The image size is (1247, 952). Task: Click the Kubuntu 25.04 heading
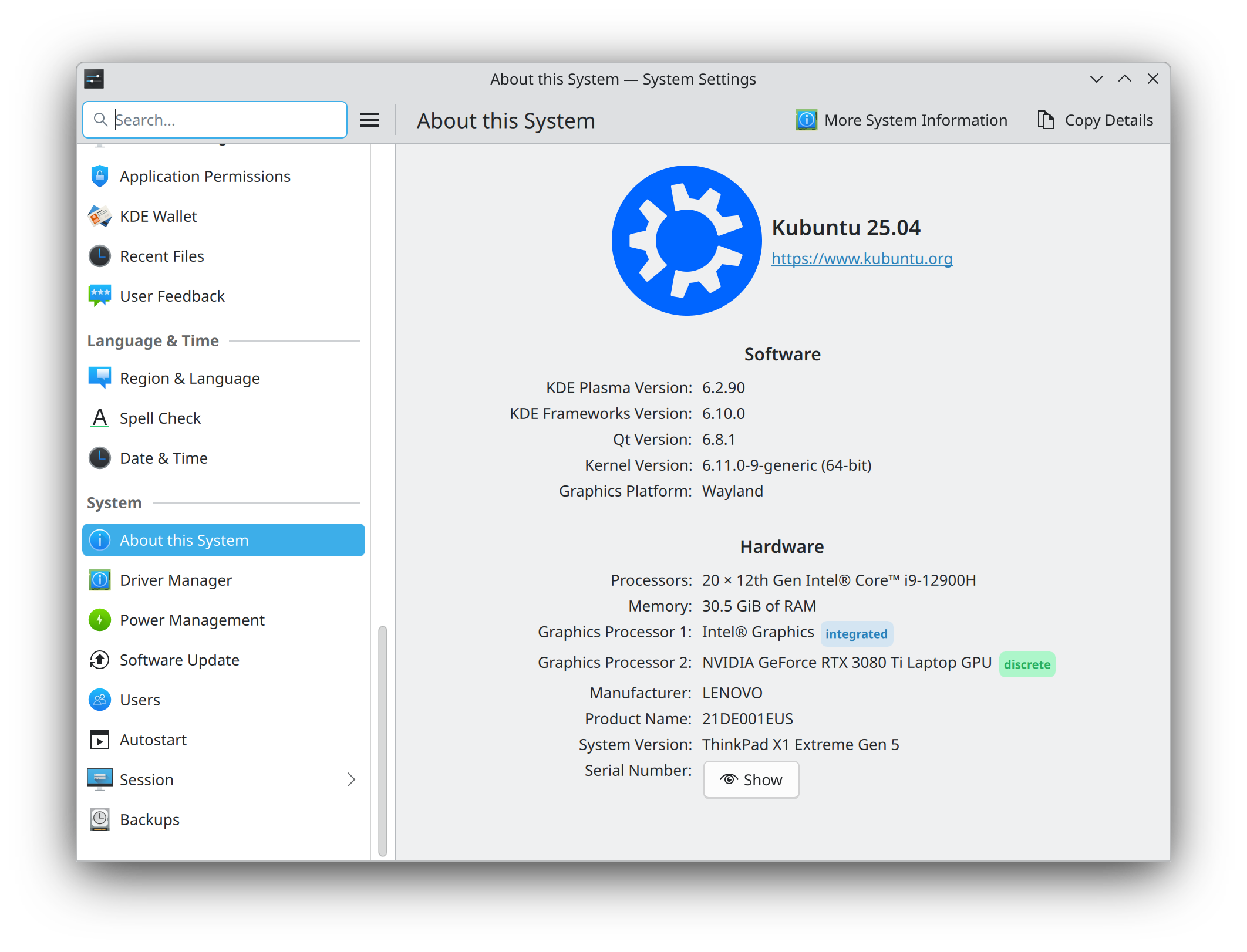(x=845, y=227)
